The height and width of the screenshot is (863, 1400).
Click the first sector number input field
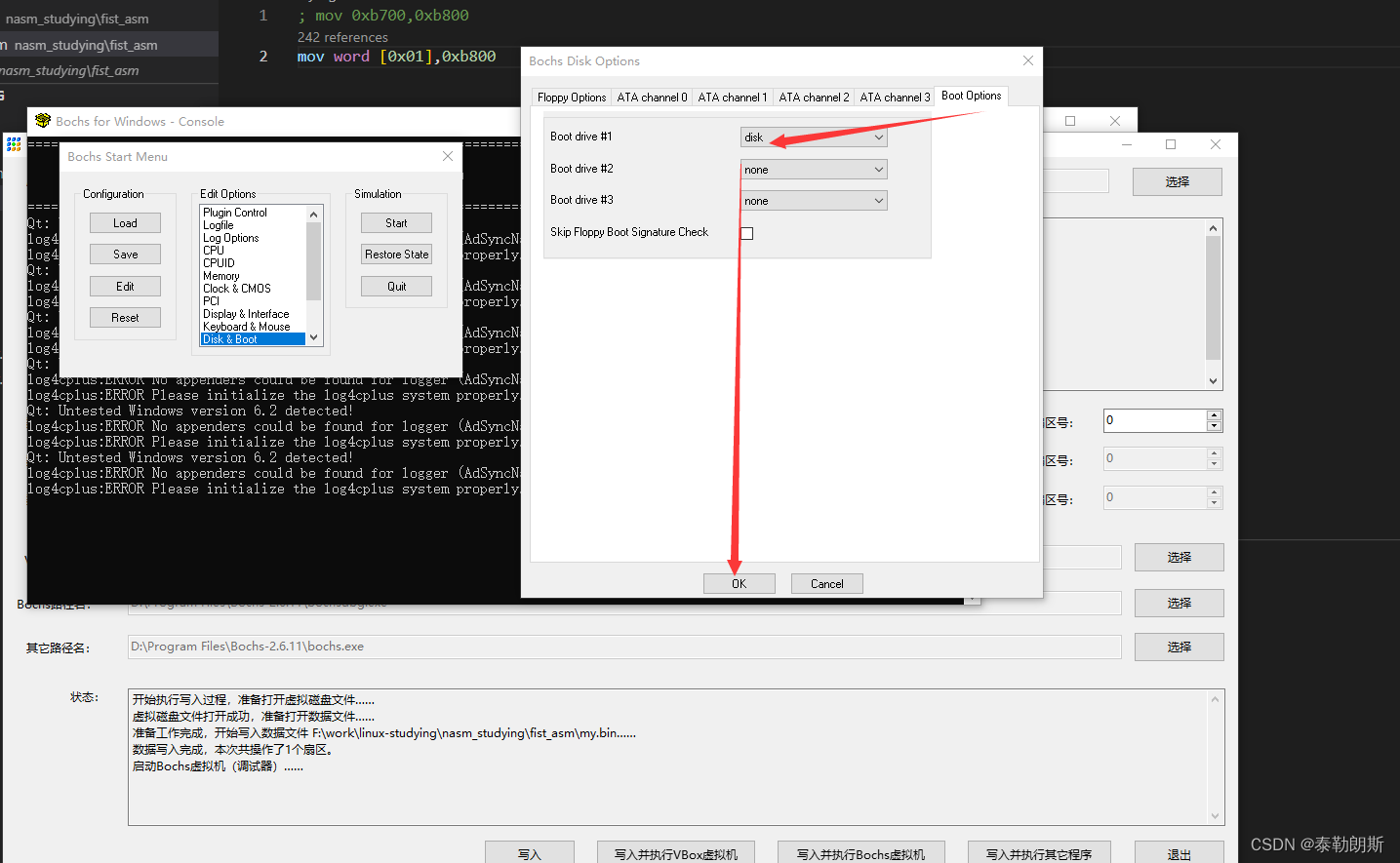(x=1155, y=420)
